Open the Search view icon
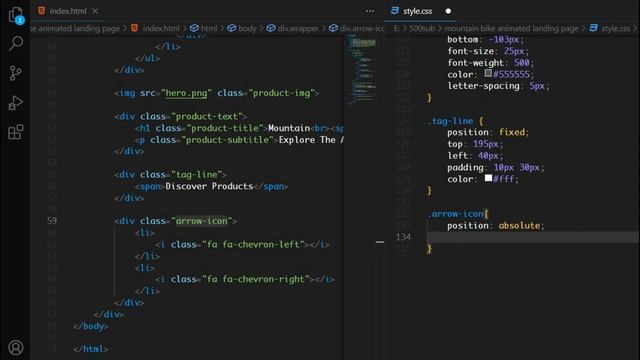Viewport: 640px width, 360px height. (x=16, y=43)
